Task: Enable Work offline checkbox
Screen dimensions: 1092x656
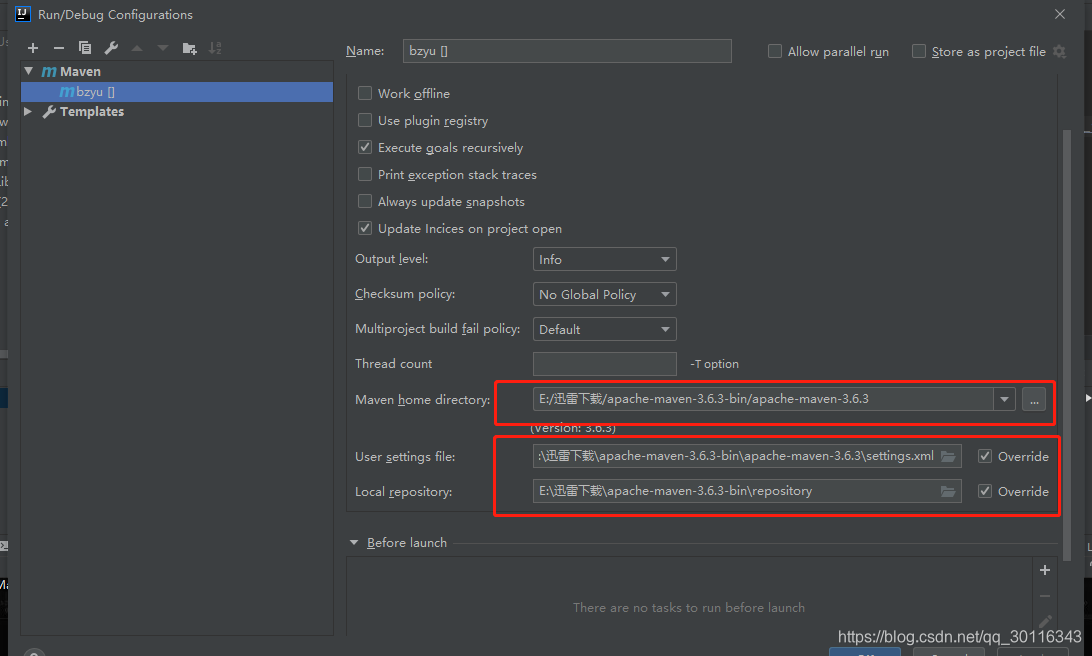Action: [365, 93]
